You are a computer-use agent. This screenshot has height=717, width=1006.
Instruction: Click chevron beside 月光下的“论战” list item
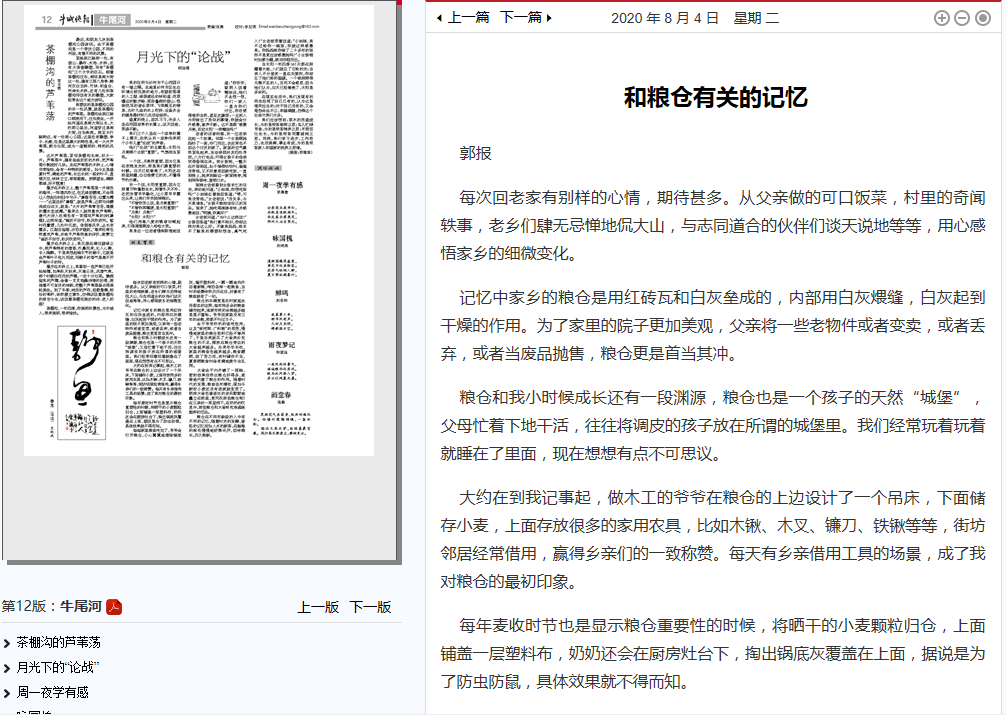(7, 668)
